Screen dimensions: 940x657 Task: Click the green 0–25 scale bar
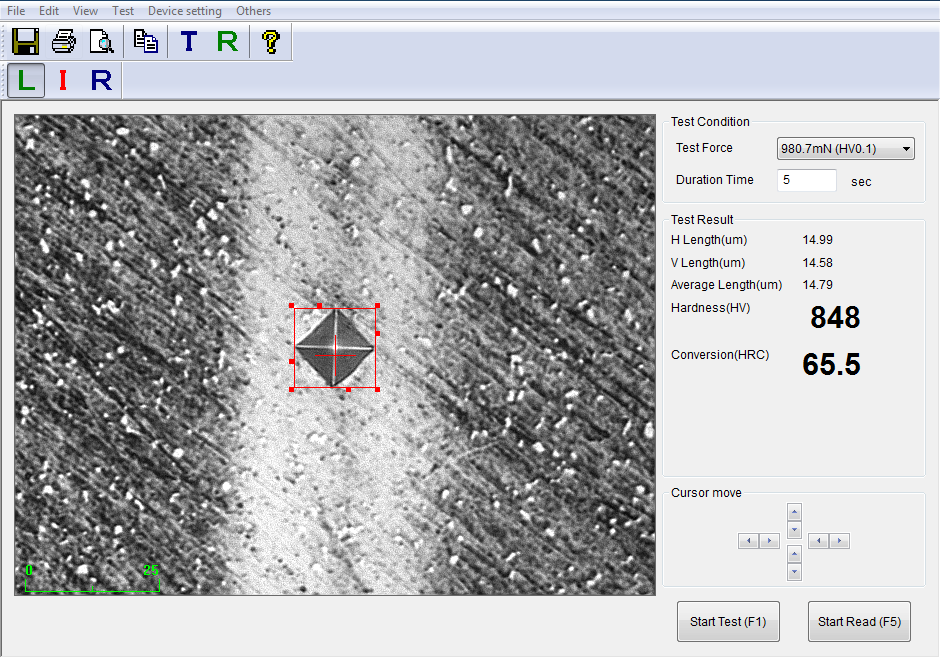tap(92, 578)
